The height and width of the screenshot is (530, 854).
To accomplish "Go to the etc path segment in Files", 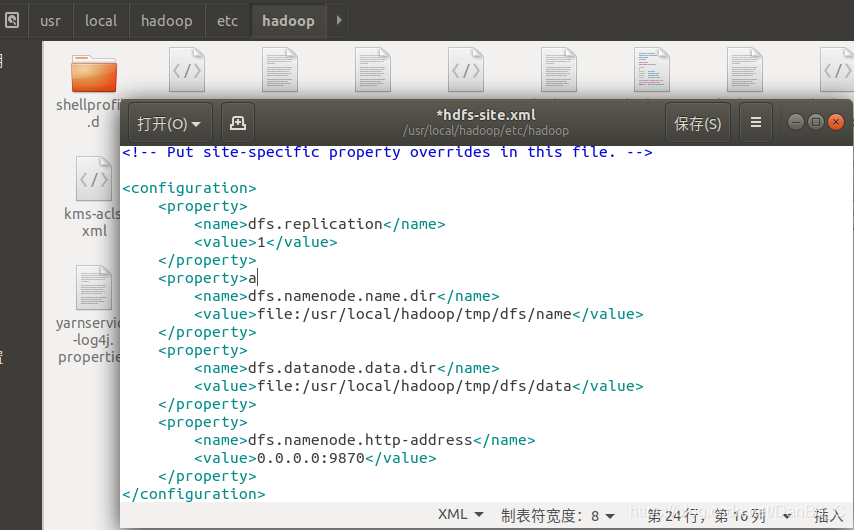I will tap(227, 21).
